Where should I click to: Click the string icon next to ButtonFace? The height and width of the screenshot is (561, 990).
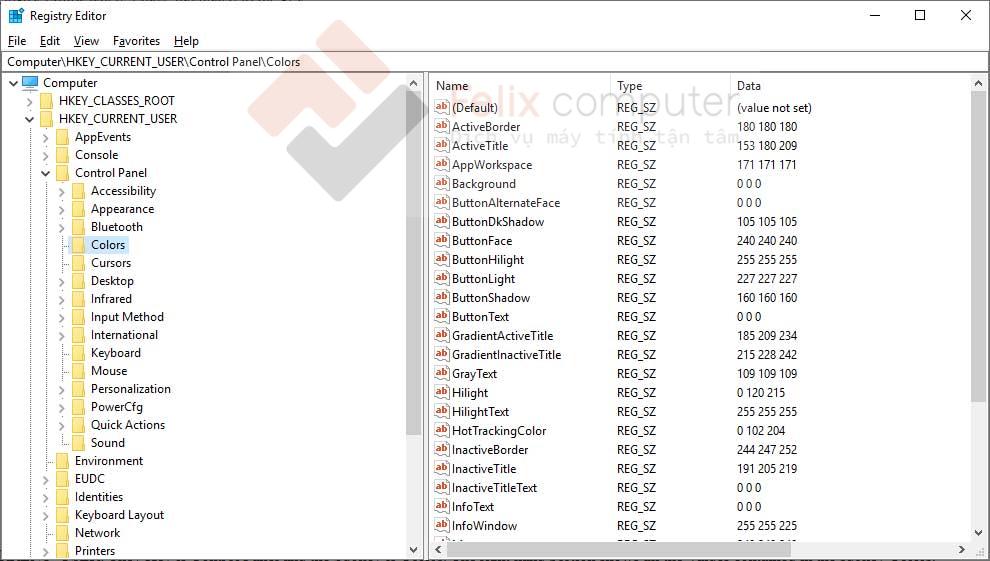click(x=442, y=241)
